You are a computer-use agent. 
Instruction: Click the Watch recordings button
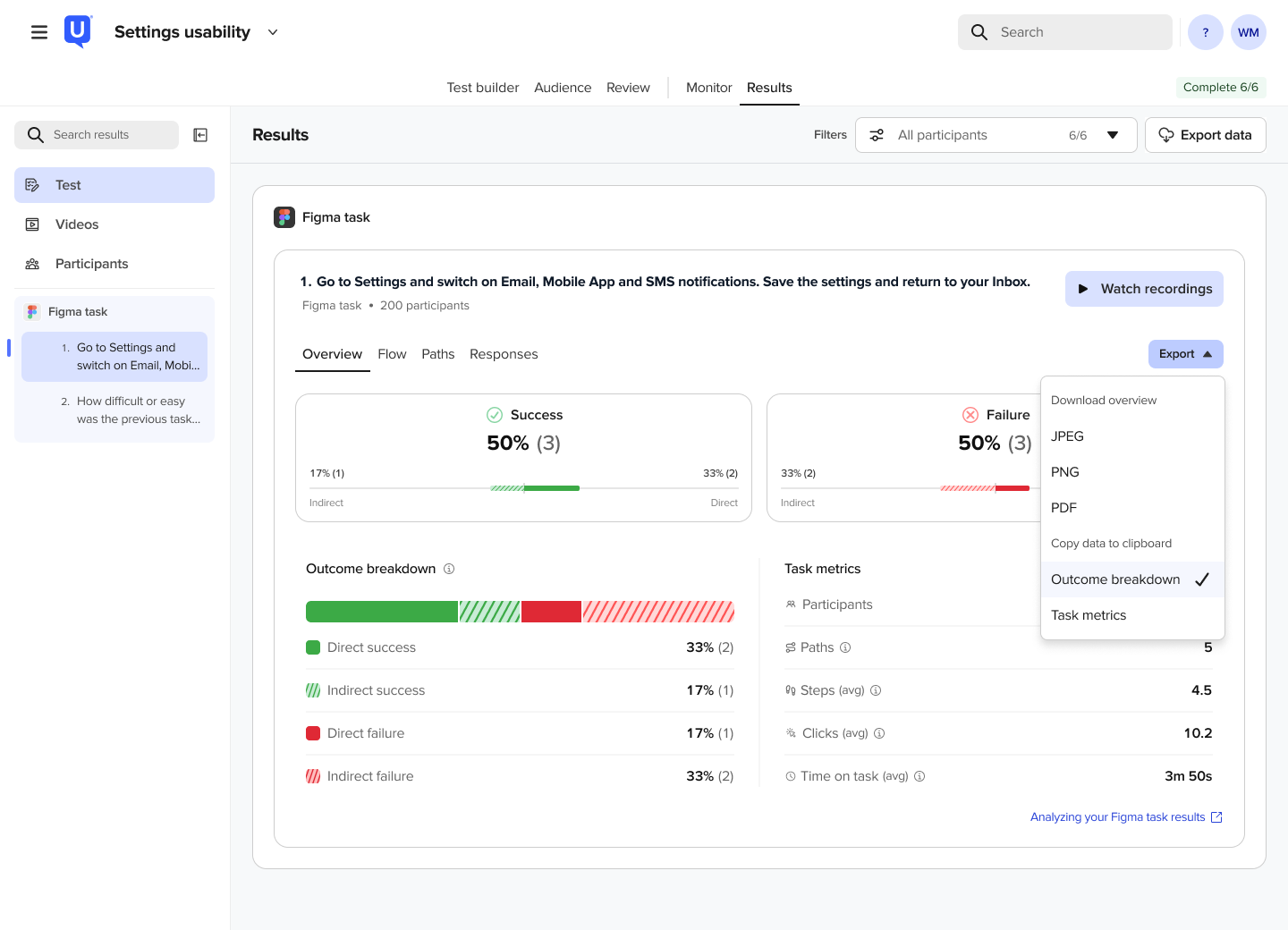point(1144,289)
